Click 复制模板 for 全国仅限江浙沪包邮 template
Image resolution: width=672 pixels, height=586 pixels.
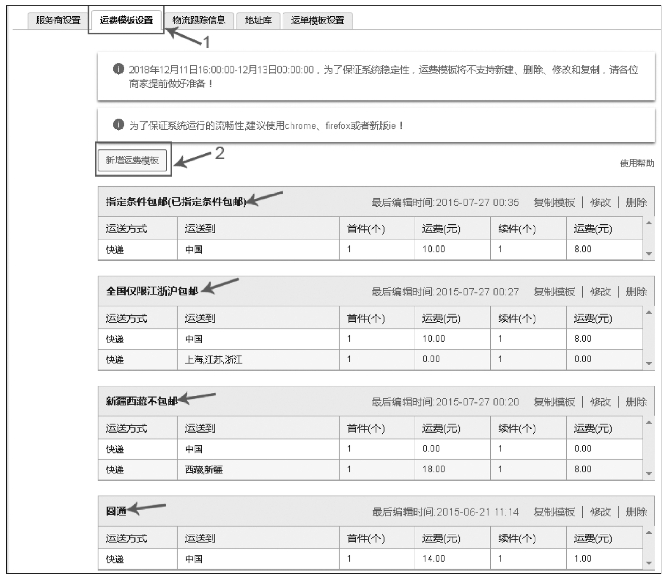click(x=554, y=291)
